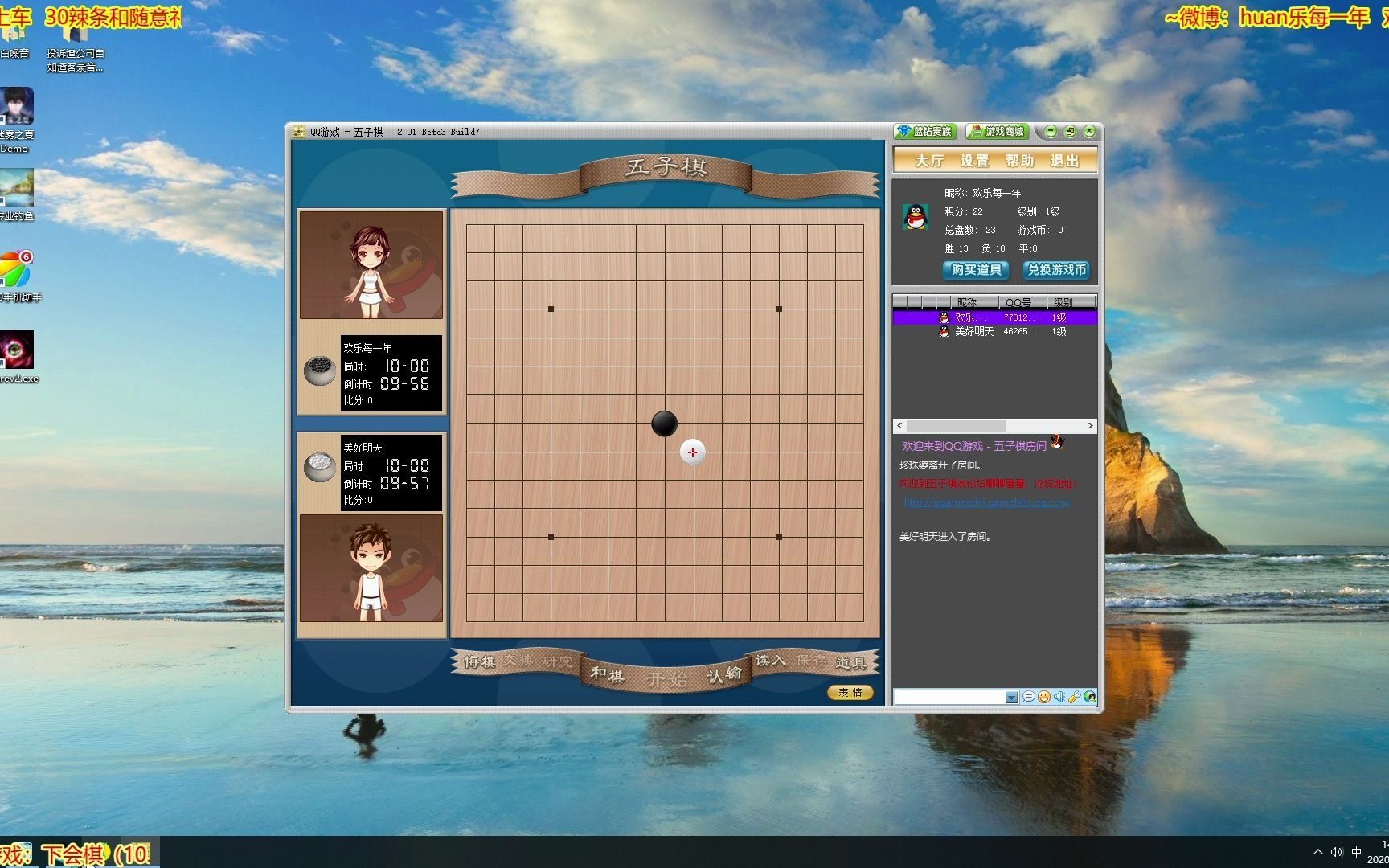Image resolution: width=1389 pixels, height=868 pixels.
Task: Click the penguin icon in the 美好明天 row
Action: coord(944,331)
